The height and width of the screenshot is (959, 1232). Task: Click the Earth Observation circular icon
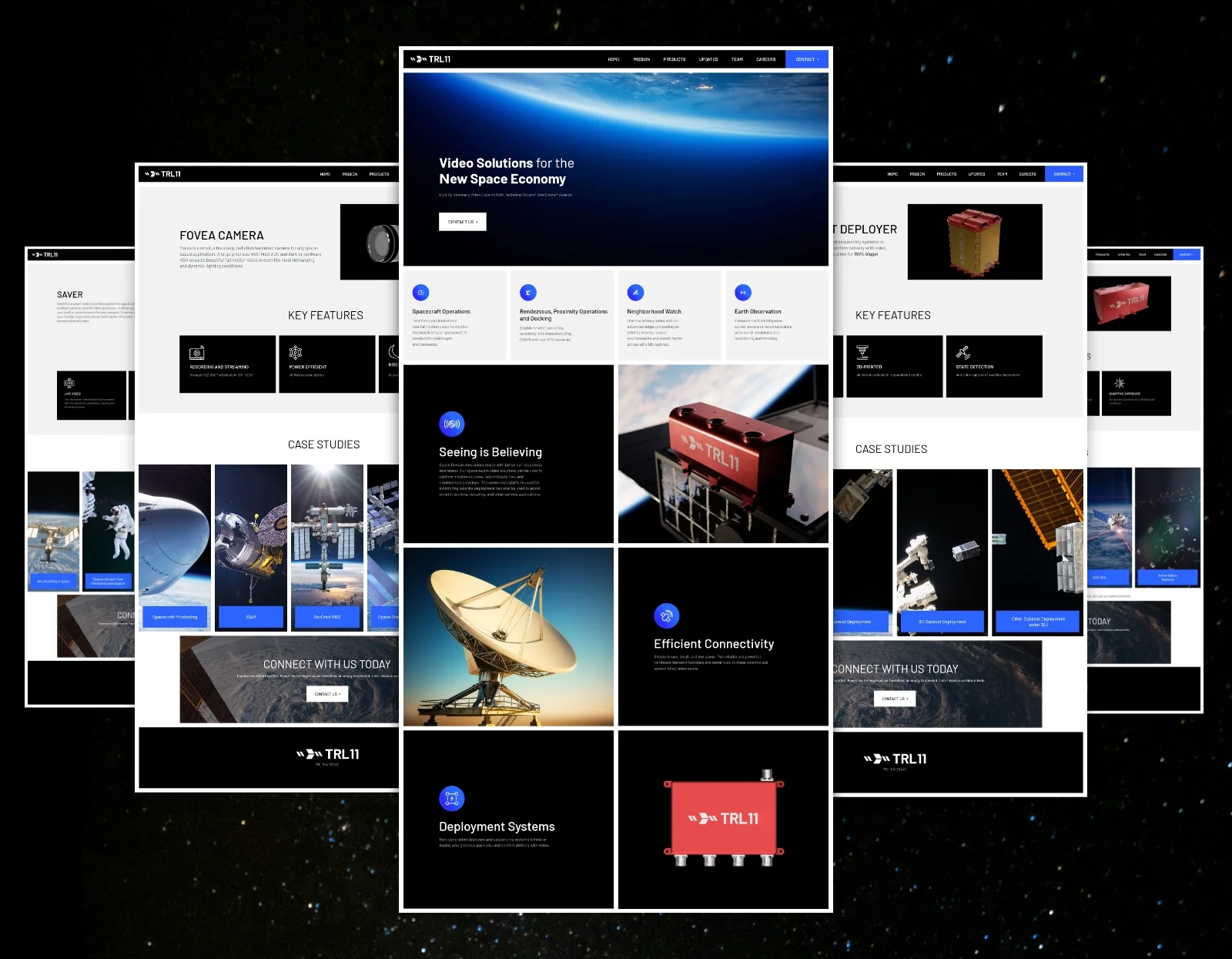tap(743, 293)
